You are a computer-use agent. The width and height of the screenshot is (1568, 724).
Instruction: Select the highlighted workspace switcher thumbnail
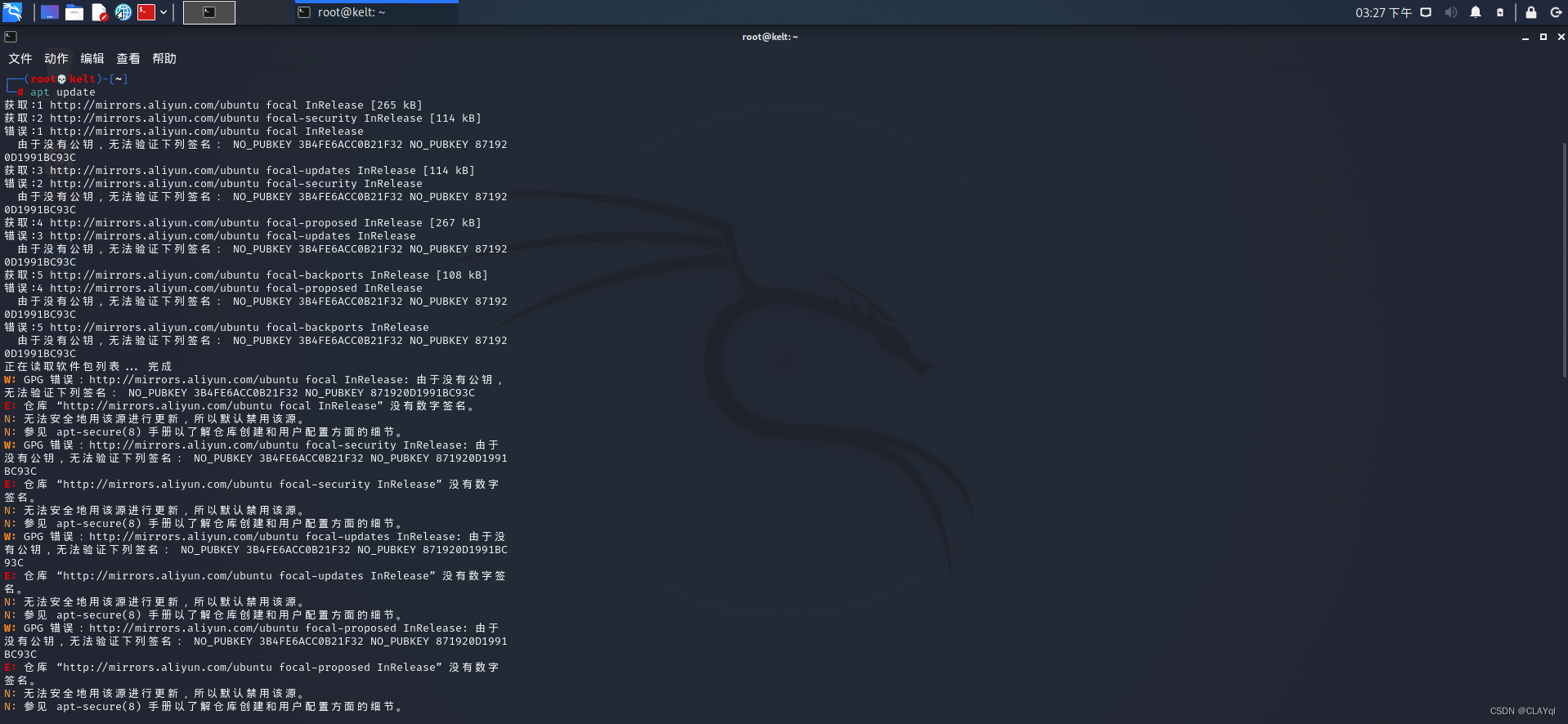(209, 12)
